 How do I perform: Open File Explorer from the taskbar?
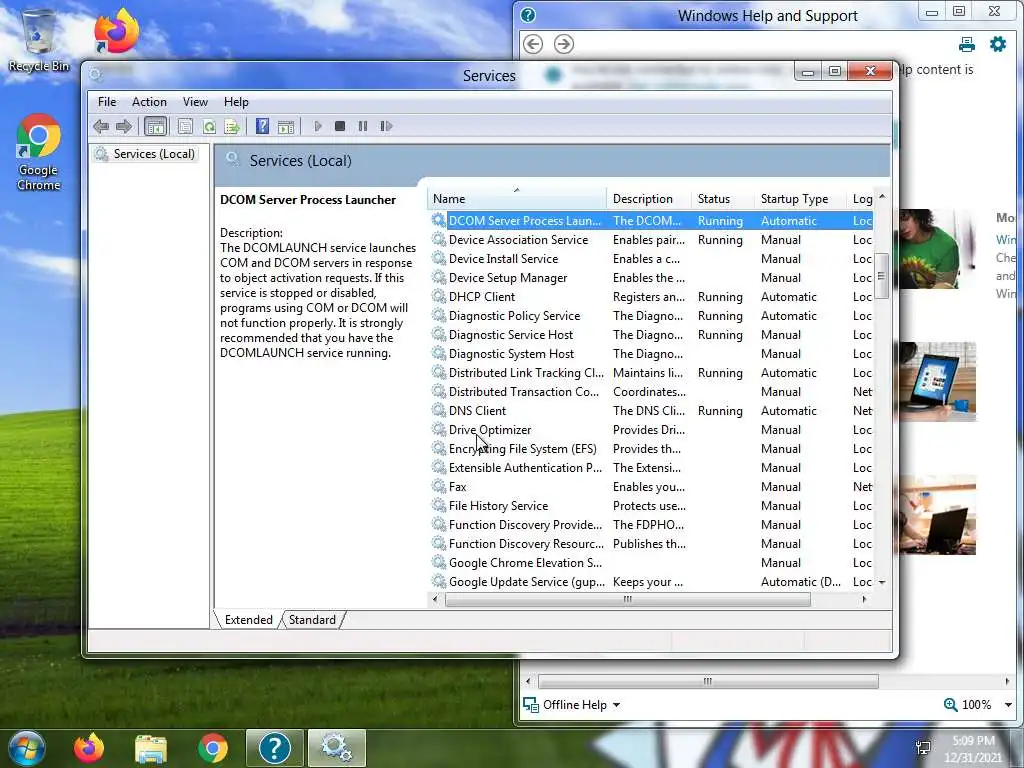tap(151, 749)
